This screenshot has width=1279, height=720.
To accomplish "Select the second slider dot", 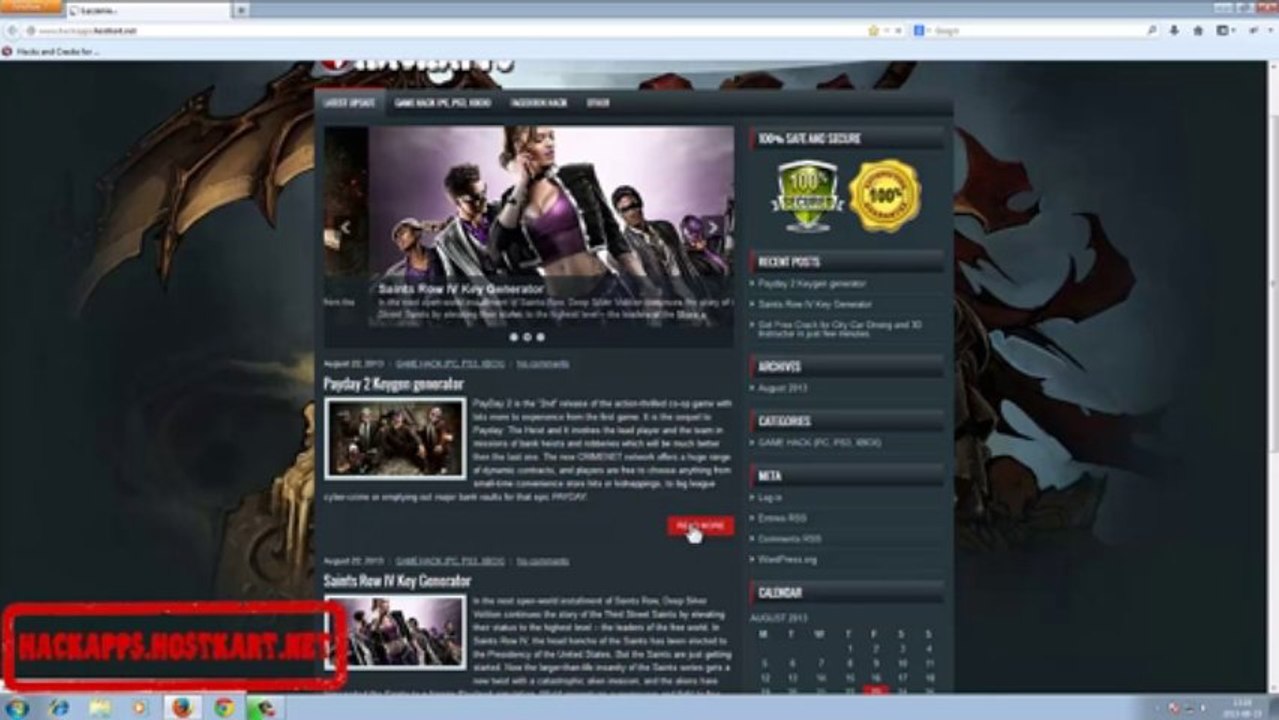I will [527, 337].
